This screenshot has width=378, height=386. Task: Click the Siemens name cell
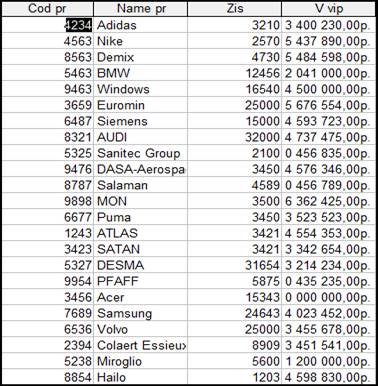point(141,121)
